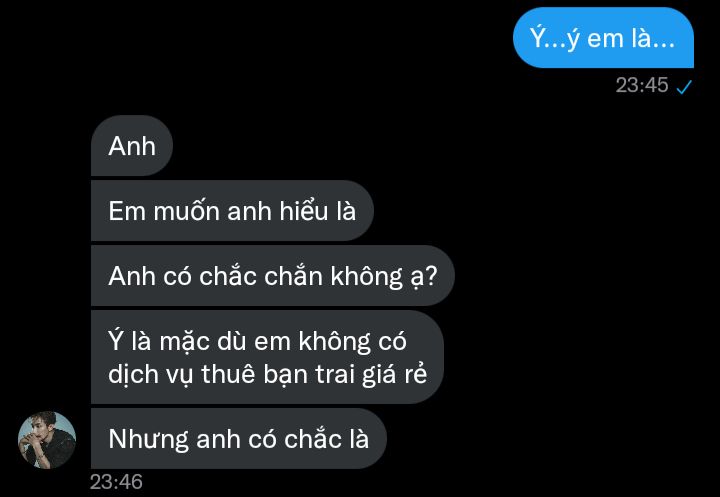Click the question mark after "không ạ"
This screenshot has height=497, width=720.
431,276
